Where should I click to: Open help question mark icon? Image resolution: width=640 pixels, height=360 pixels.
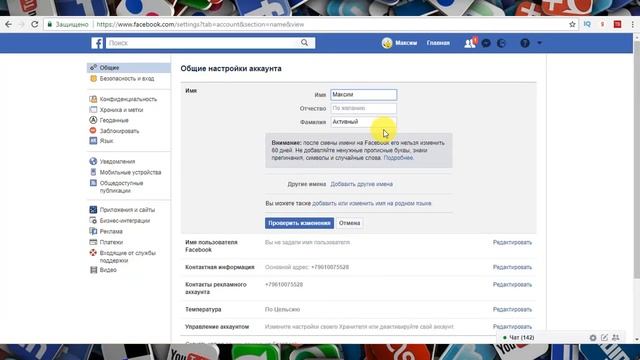pos(525,43)
